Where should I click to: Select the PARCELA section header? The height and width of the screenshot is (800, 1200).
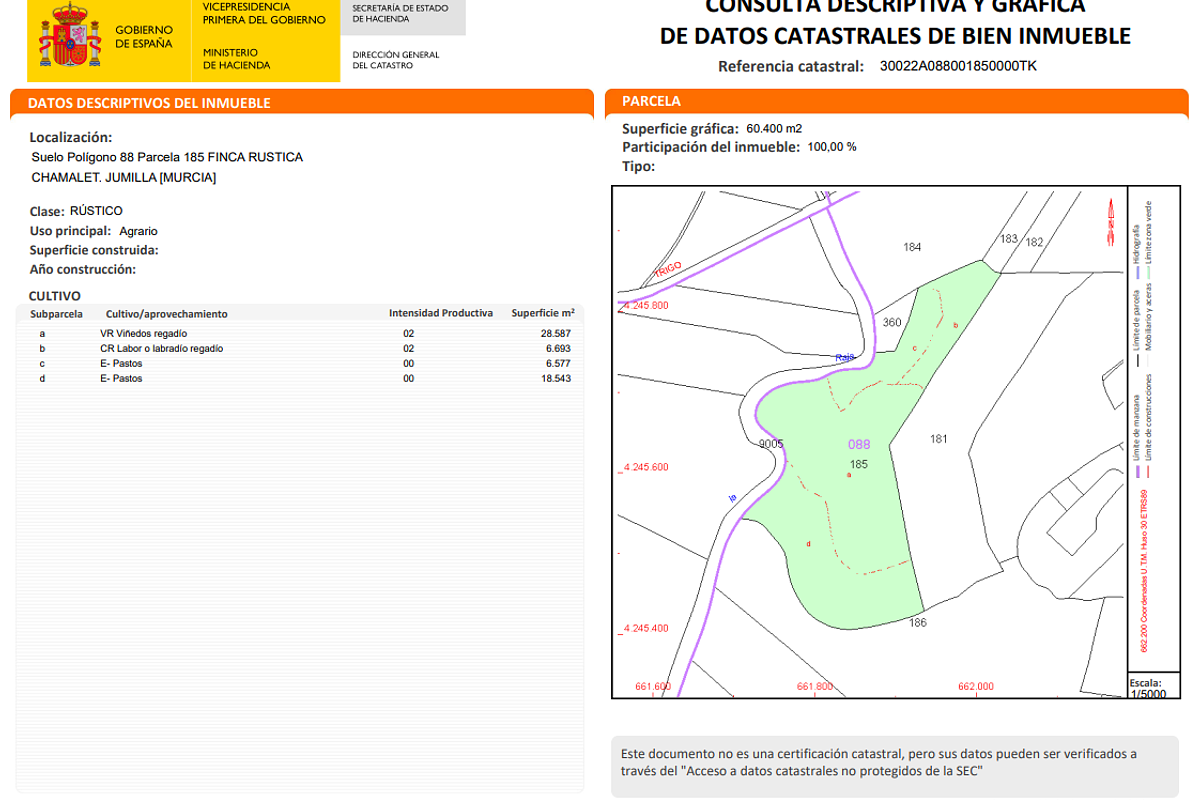pos(651,101)
